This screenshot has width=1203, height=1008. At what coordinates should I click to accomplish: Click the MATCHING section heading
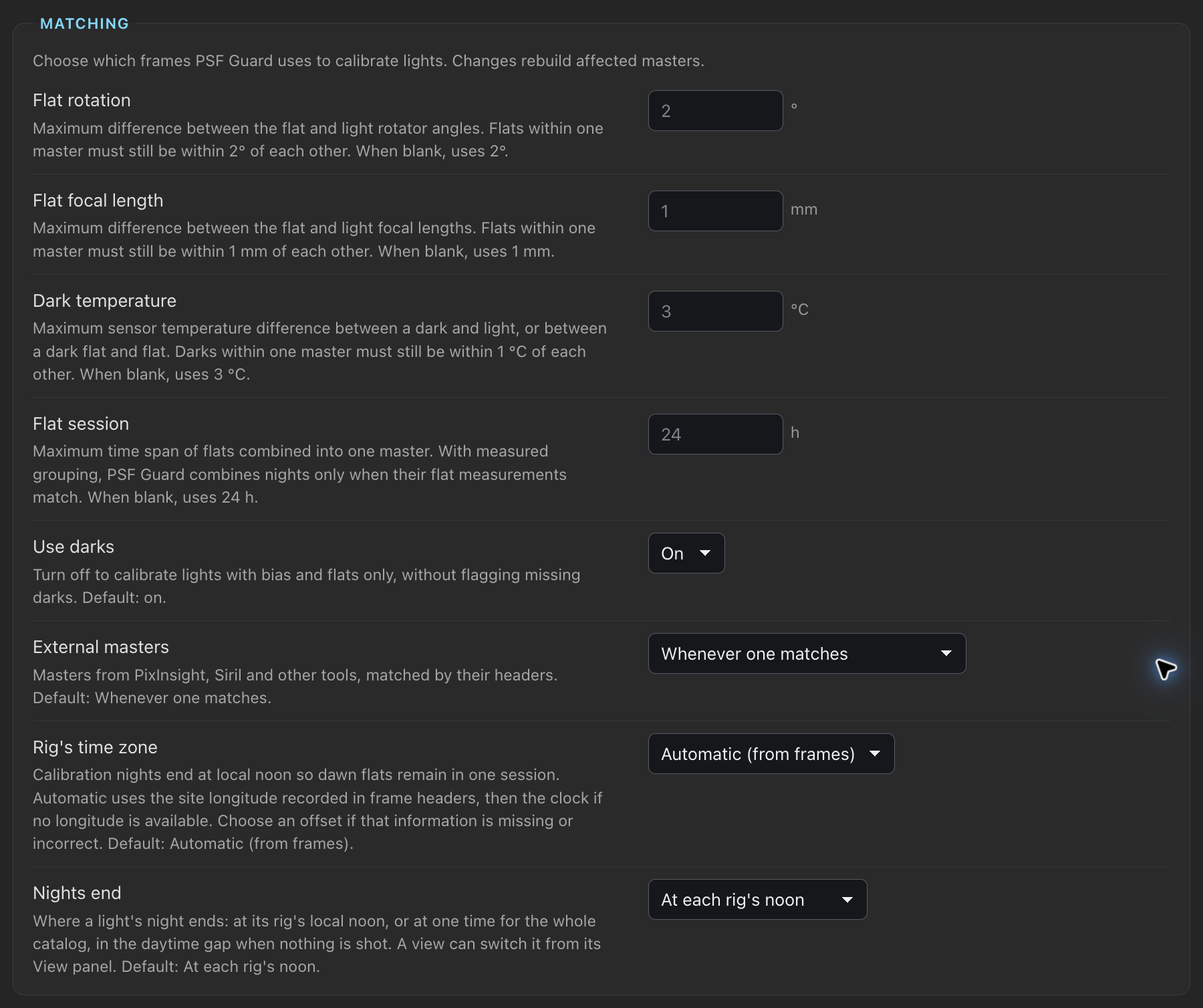click(84, 24)
